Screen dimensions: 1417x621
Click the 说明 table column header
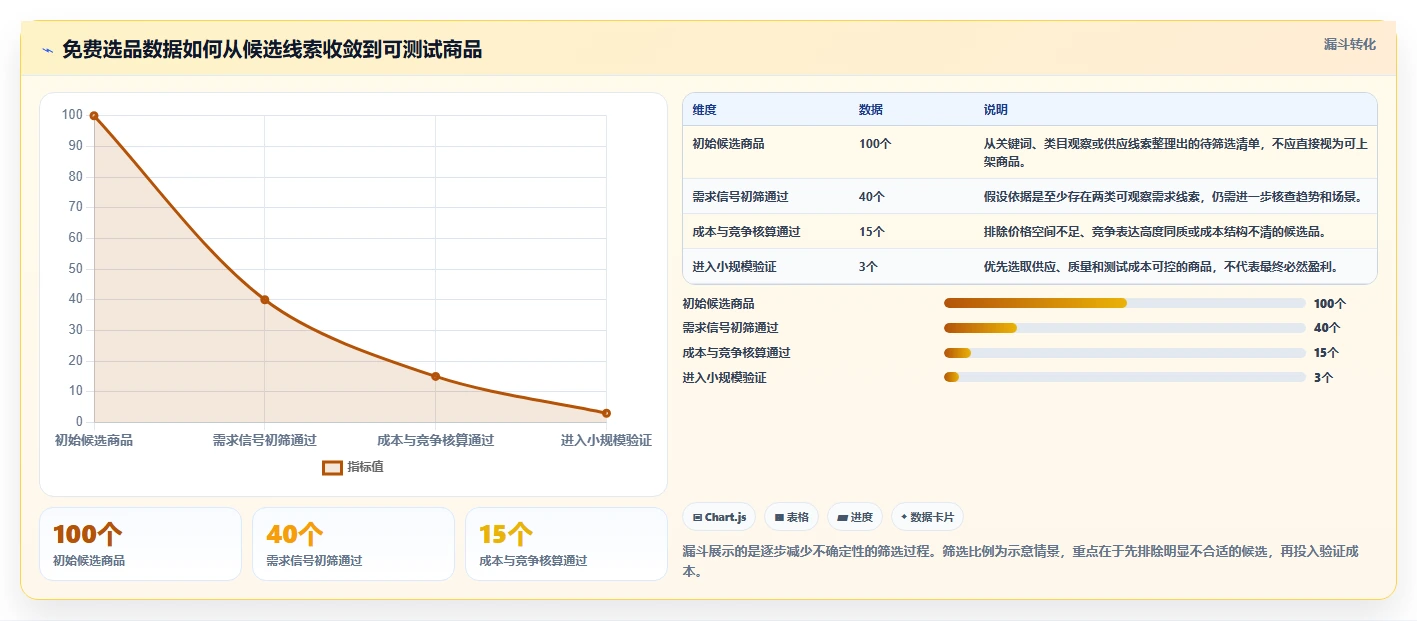coord(996,110)
